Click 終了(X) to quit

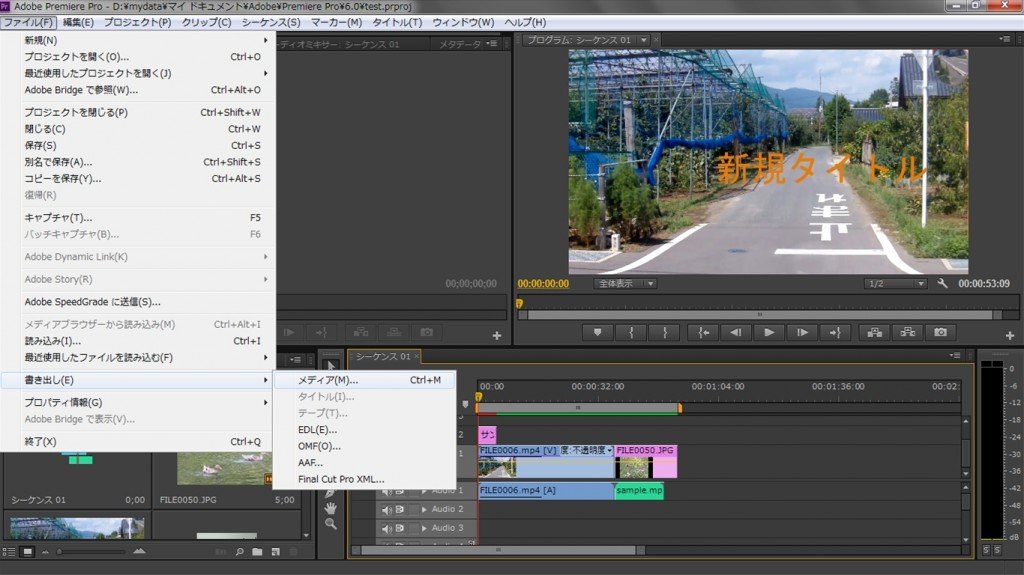[x=137, y=441]
